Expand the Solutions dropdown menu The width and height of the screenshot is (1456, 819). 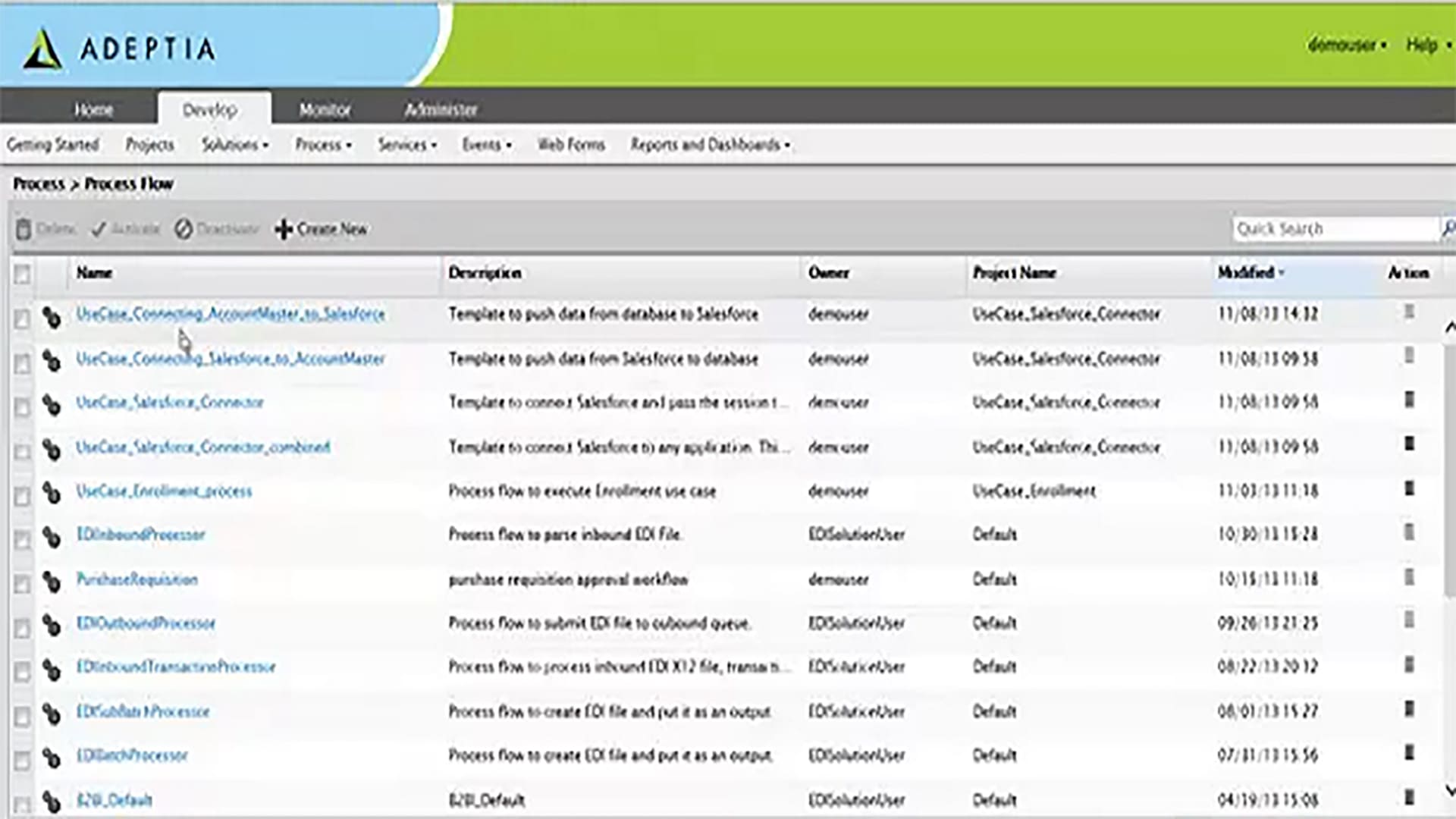[x=234, y=145]
